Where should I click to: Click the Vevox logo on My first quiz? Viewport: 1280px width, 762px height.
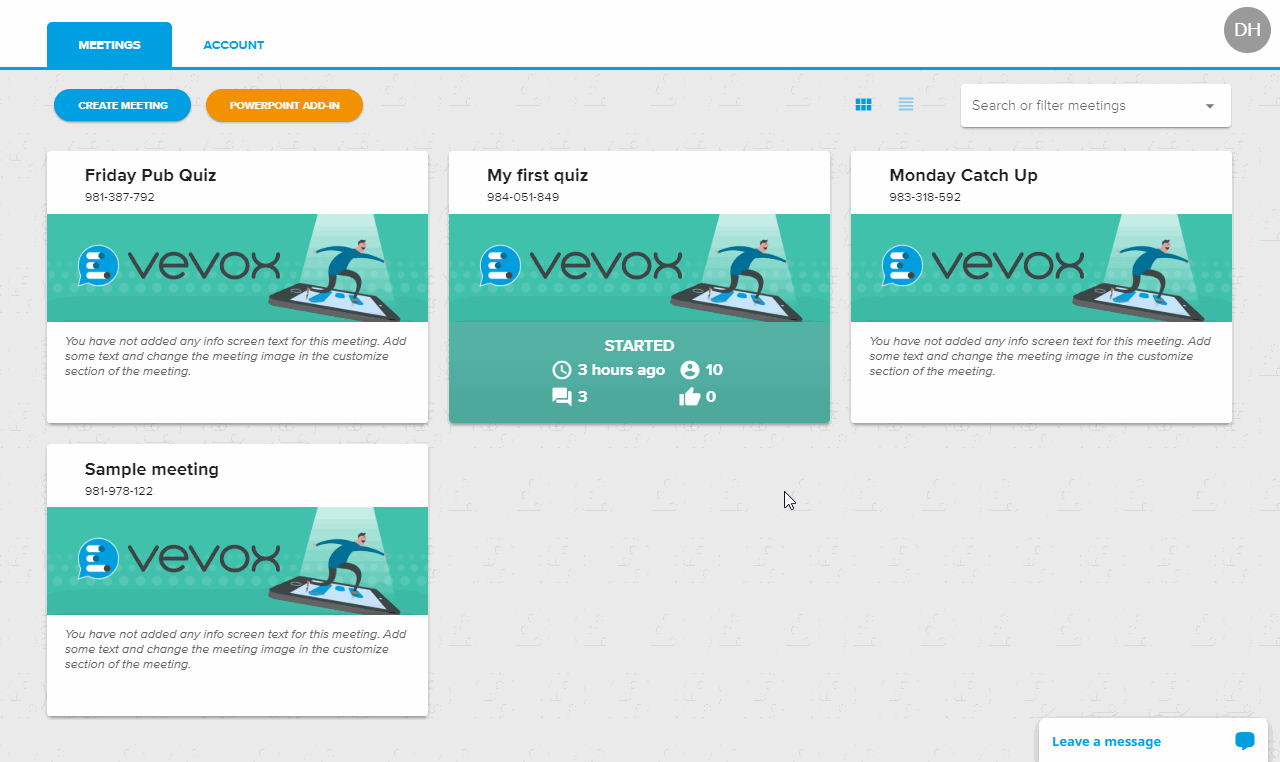[x=582, y=266]
